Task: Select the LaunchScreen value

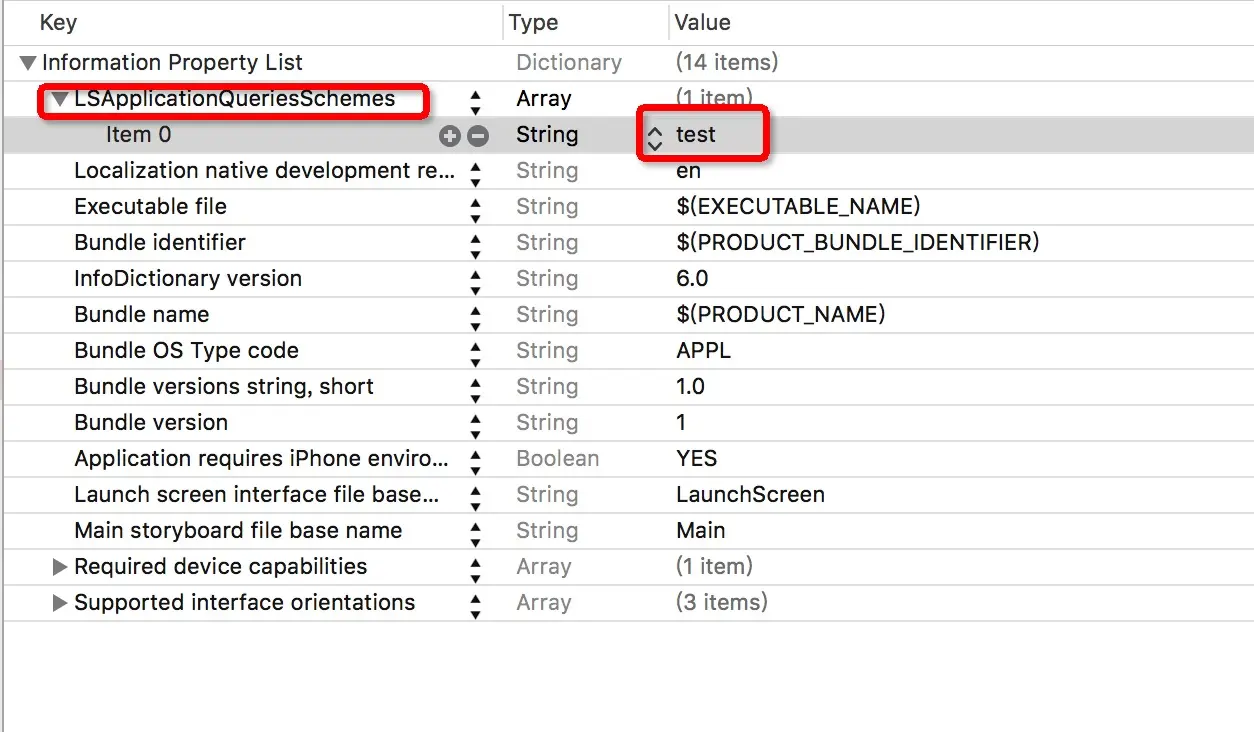Action: (x=750, y=495)
